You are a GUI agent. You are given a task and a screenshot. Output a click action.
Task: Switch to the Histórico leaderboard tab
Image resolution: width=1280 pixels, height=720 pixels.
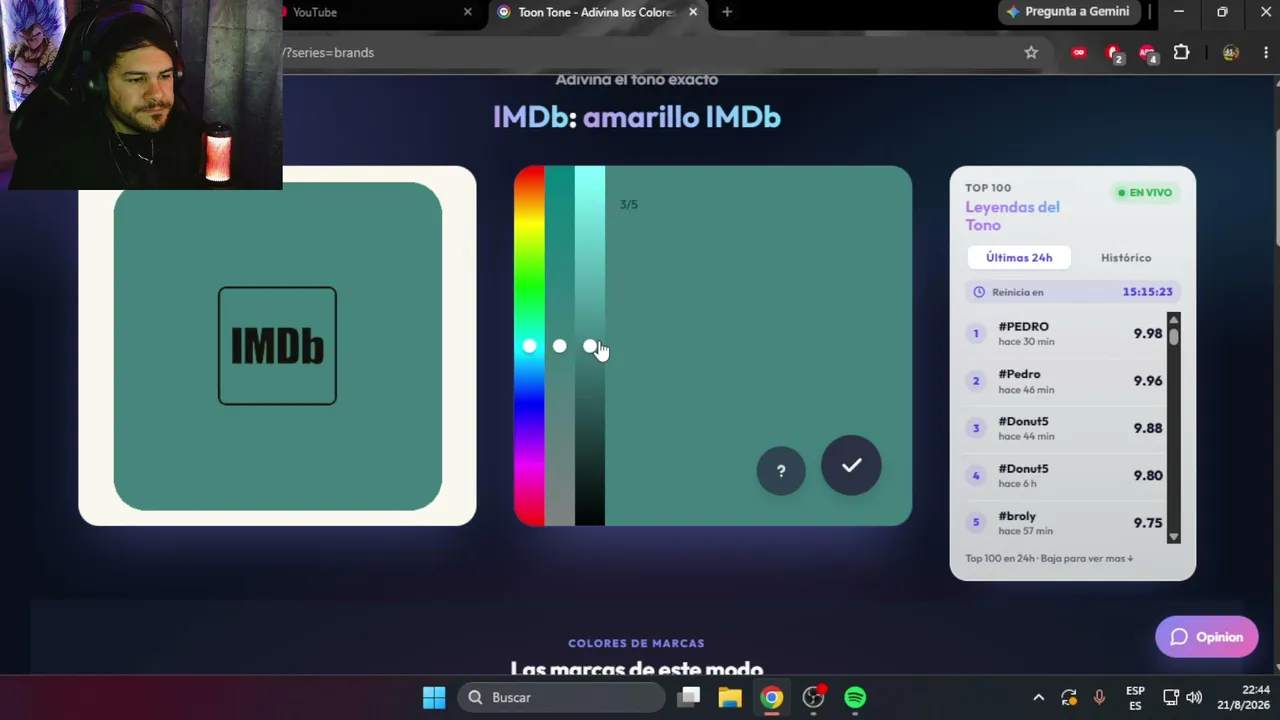click(x=1126, y=257)
